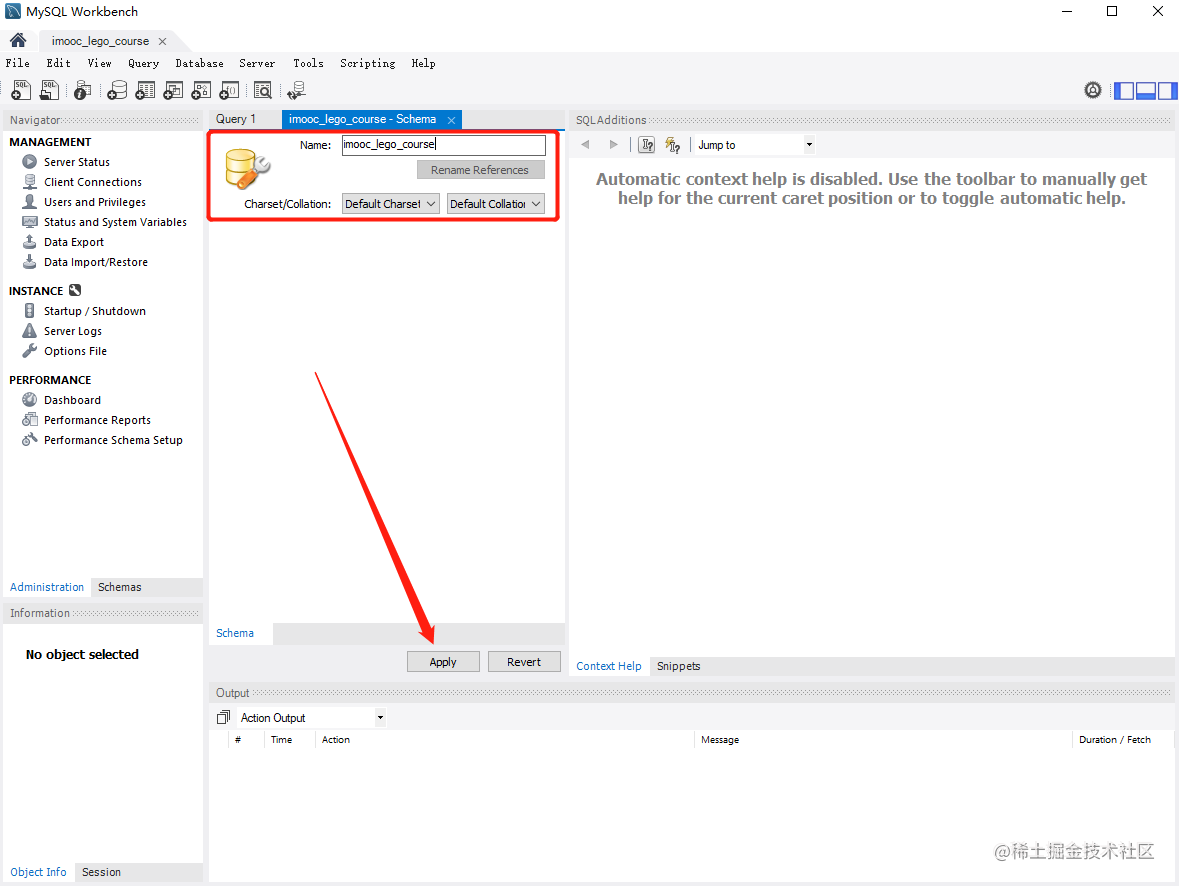Viewport: 1179px width, 886px height.
Task: Open preferences gear icon in the top right
Action: (x=1093, y=90)
